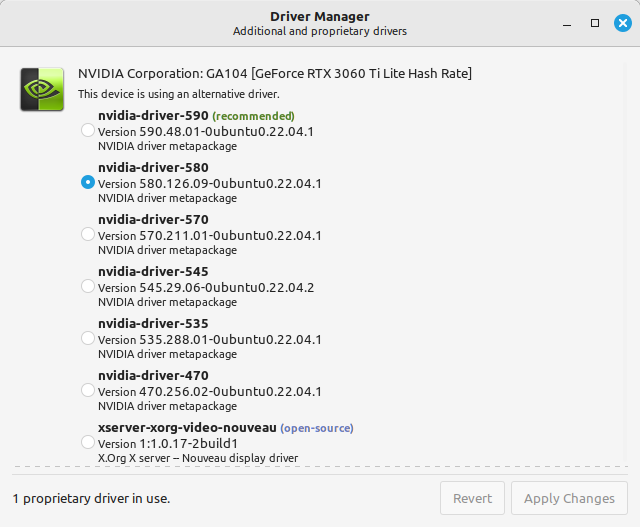Click the '1 proprietary driver in use' status text
The width and height of the screenshot is (640, 527).
90,498
